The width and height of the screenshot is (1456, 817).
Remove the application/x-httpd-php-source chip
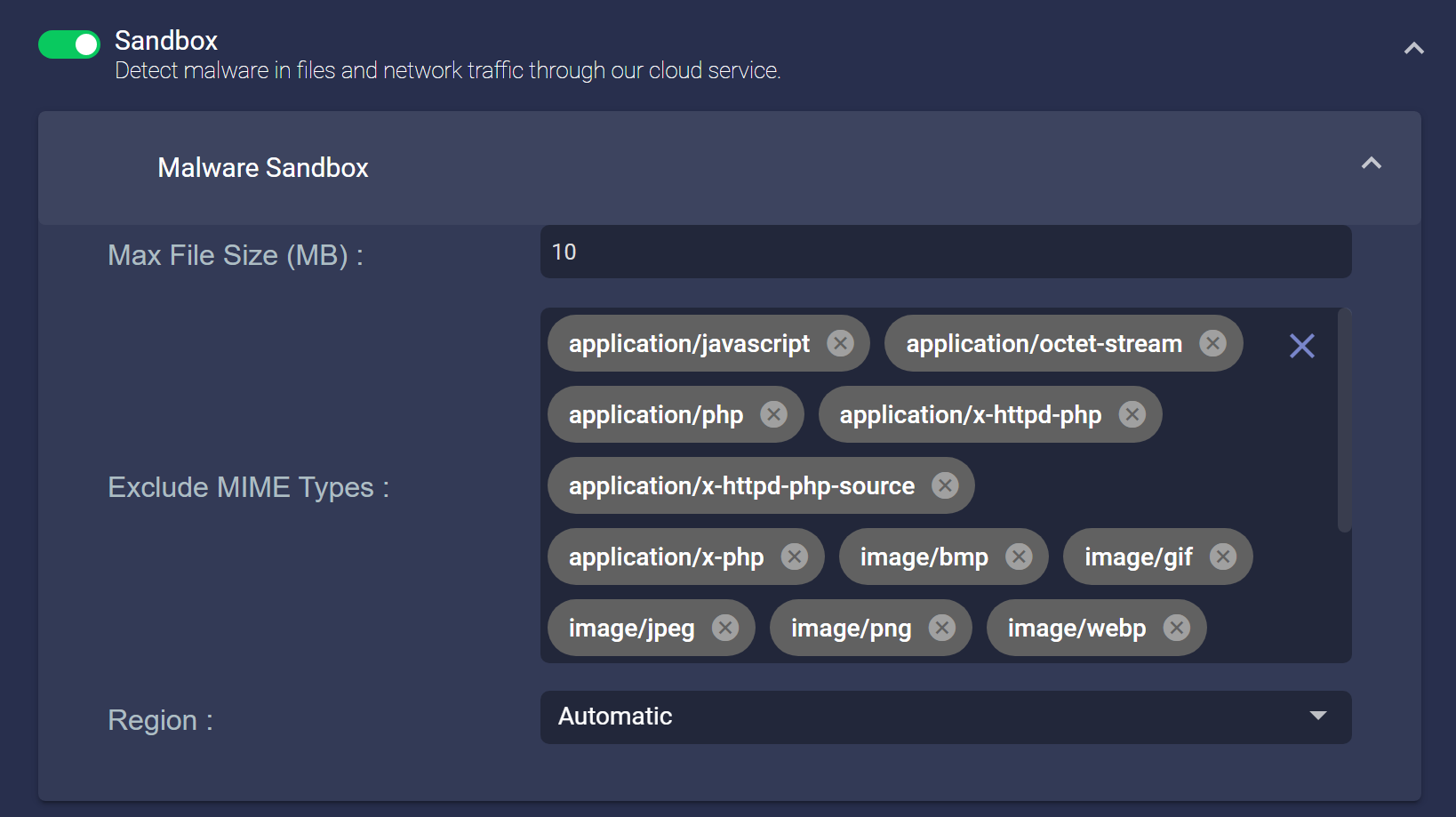(x=945, y=485)
